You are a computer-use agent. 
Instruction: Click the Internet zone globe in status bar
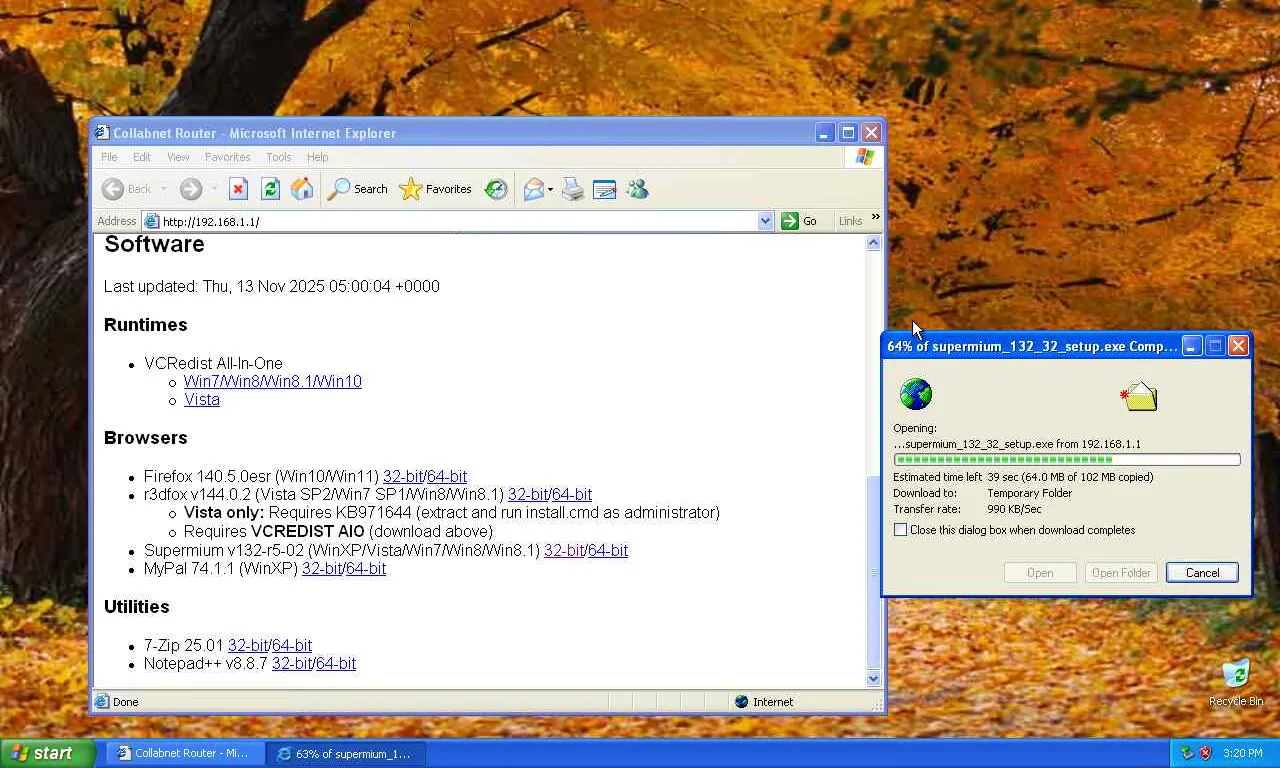coord(741,702)
